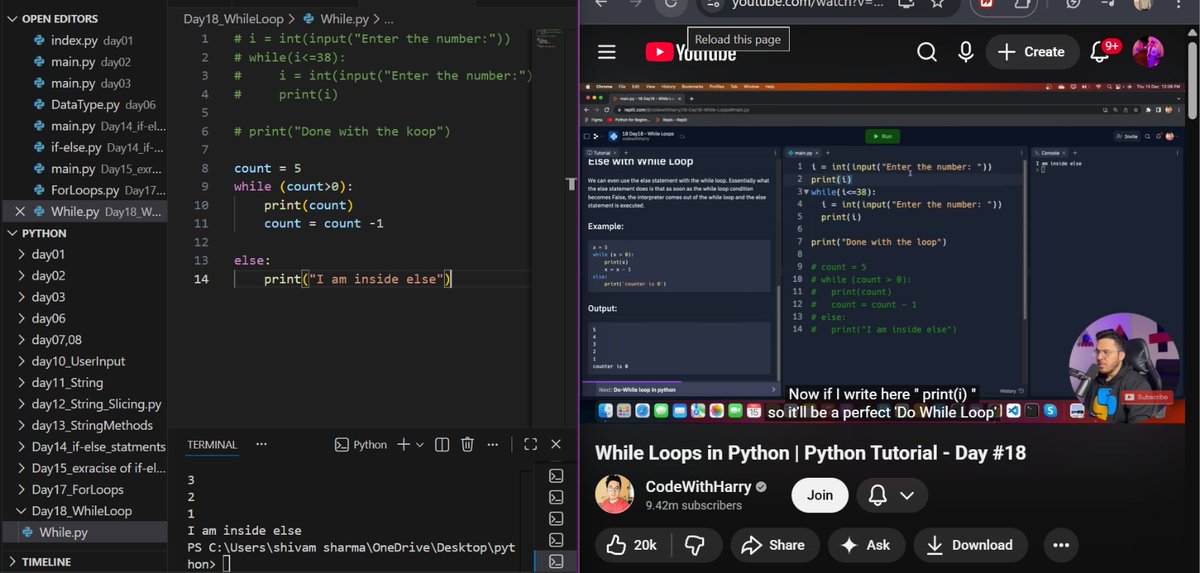Image resolution: width=1200 pixels, height=573 pixels.
Task: Close While.py in Open Editors list
Action: pos(20,211)
